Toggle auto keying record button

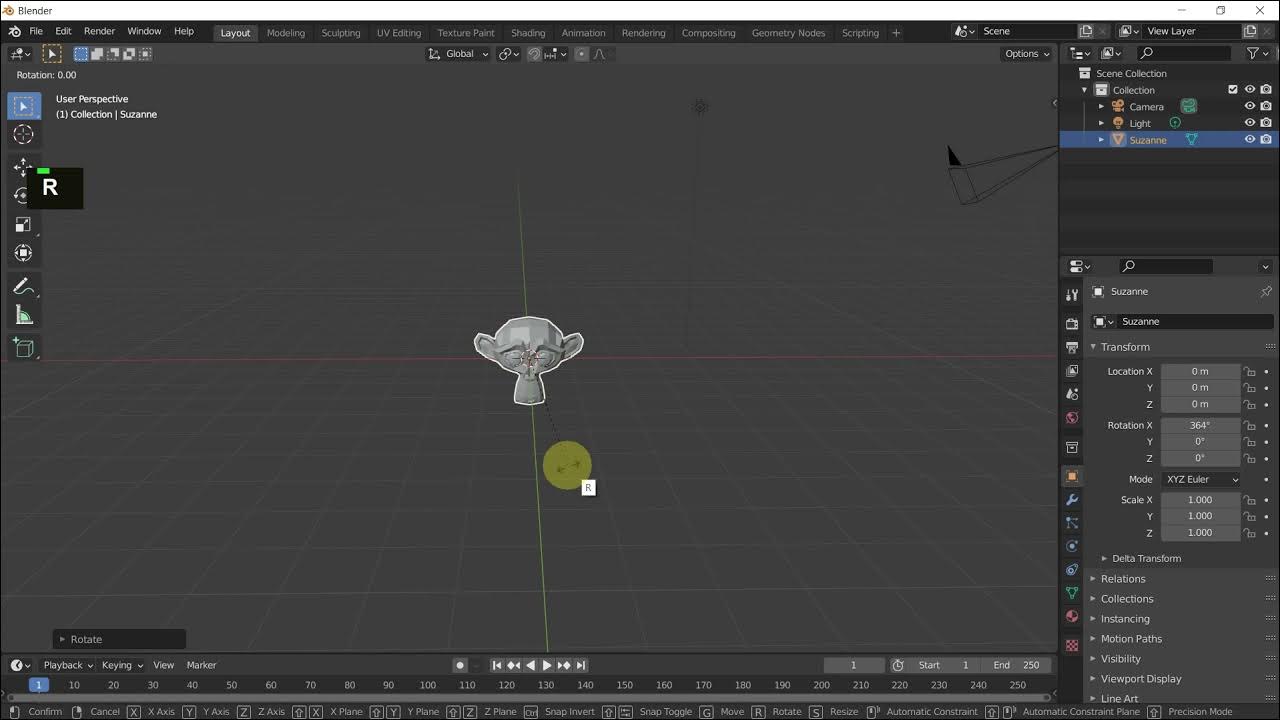[460, 665]
